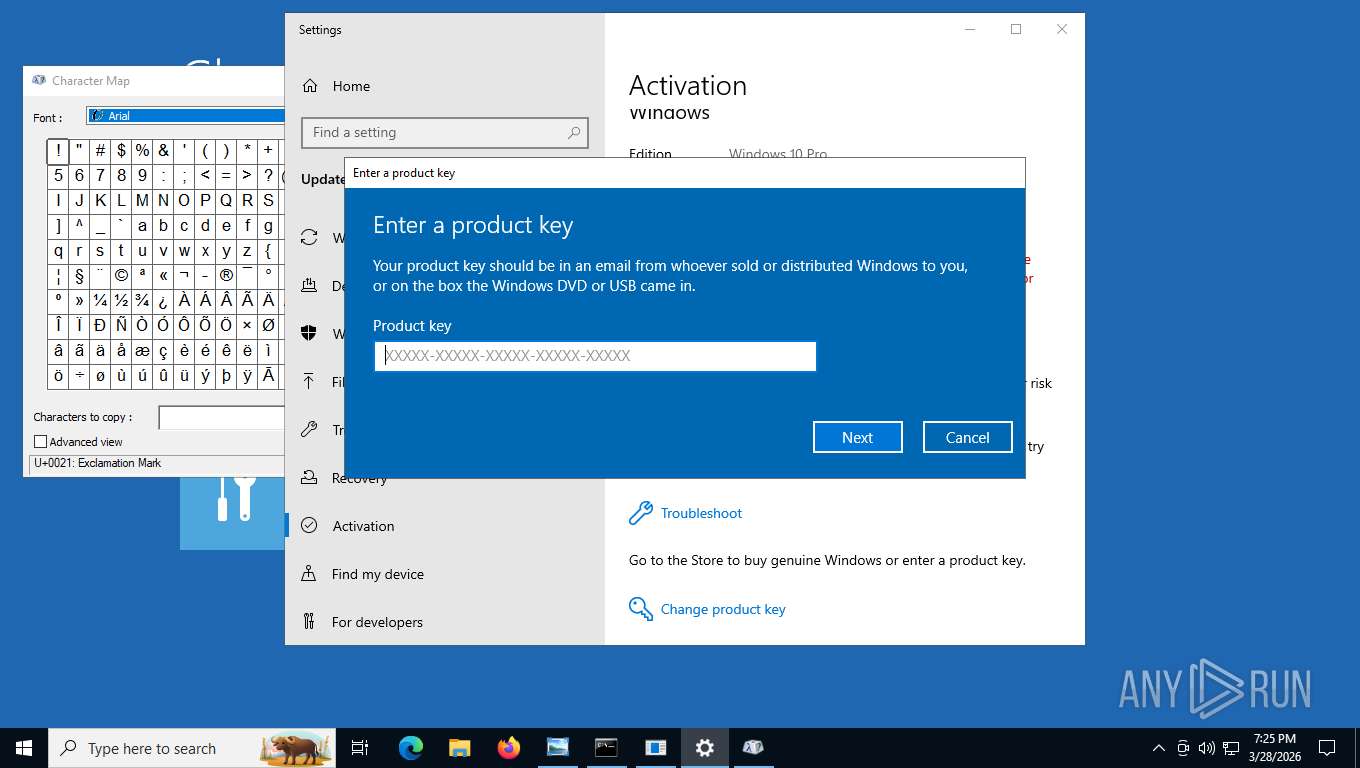
Task: Select the registered trademark symbol cell
Action: point(226,276)
